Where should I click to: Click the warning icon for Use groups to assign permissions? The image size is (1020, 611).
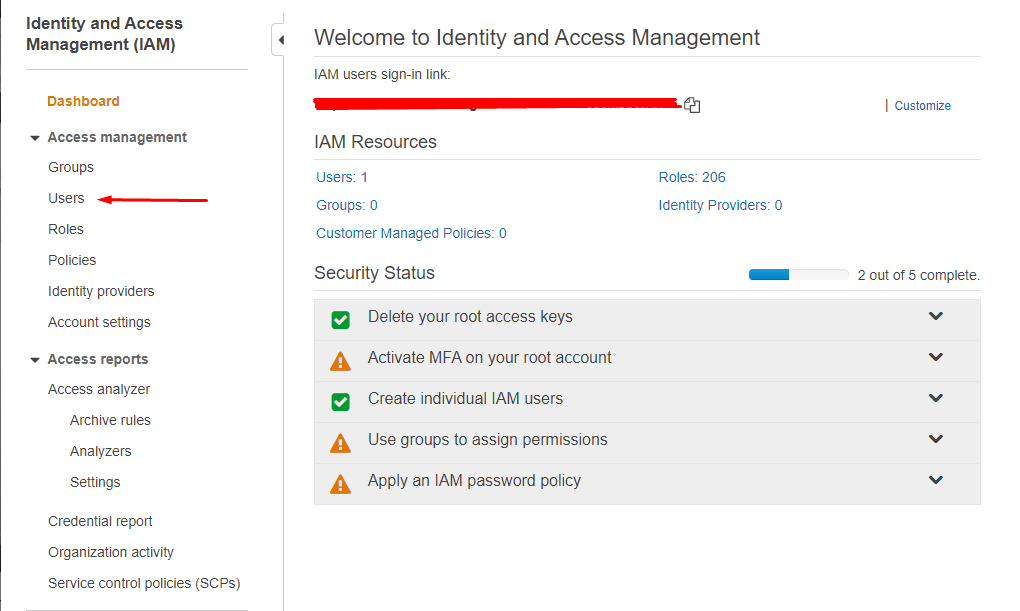[x=340, y=438]
